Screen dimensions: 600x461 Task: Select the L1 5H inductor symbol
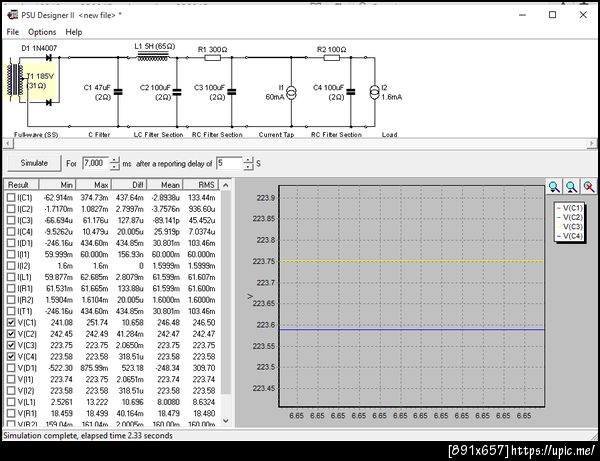153,57
